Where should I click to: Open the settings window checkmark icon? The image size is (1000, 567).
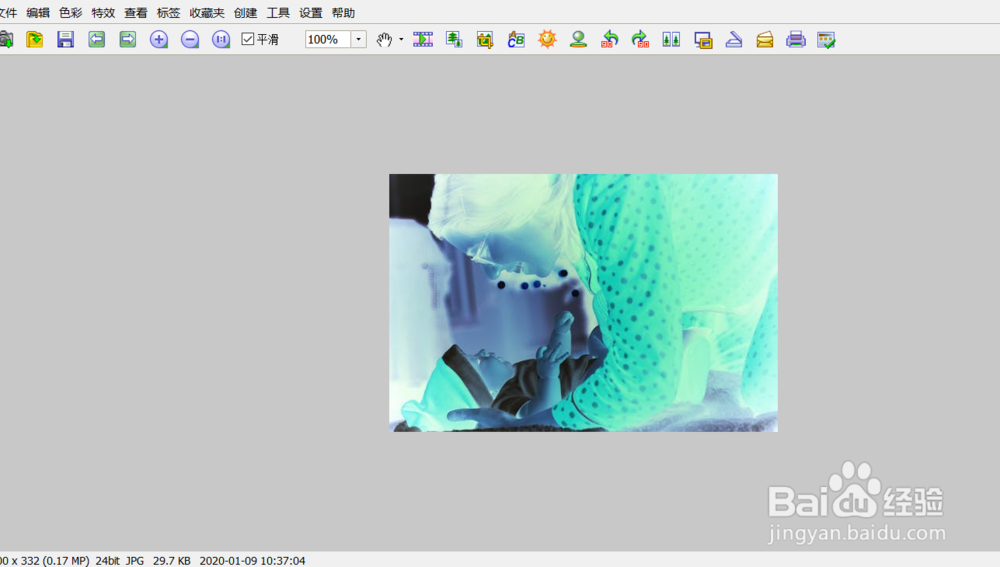pos(827,40)
